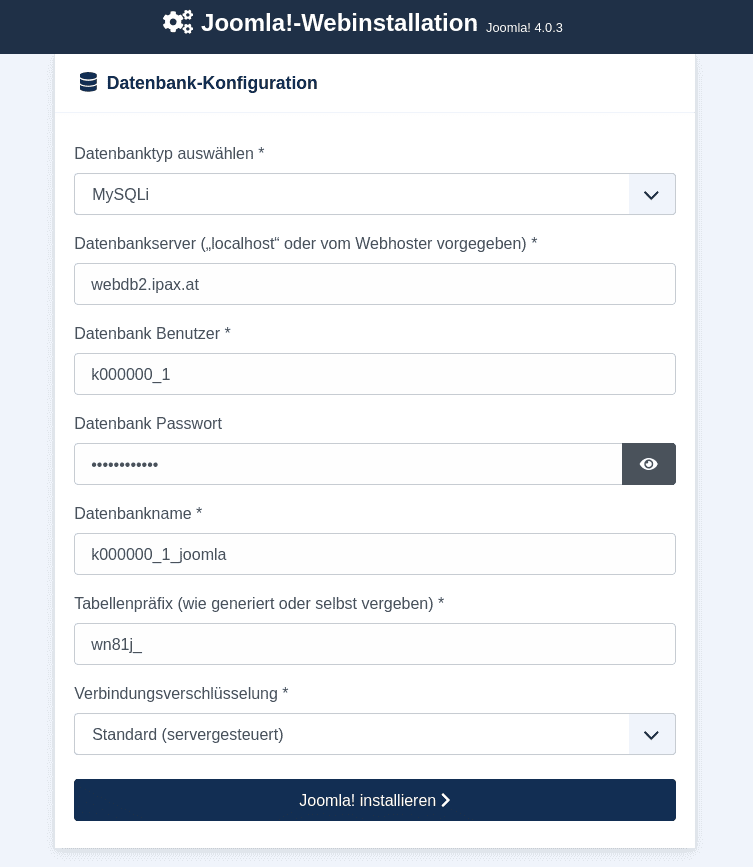
Task: Click the arrow of the database type selector
Action: point(652,194)
